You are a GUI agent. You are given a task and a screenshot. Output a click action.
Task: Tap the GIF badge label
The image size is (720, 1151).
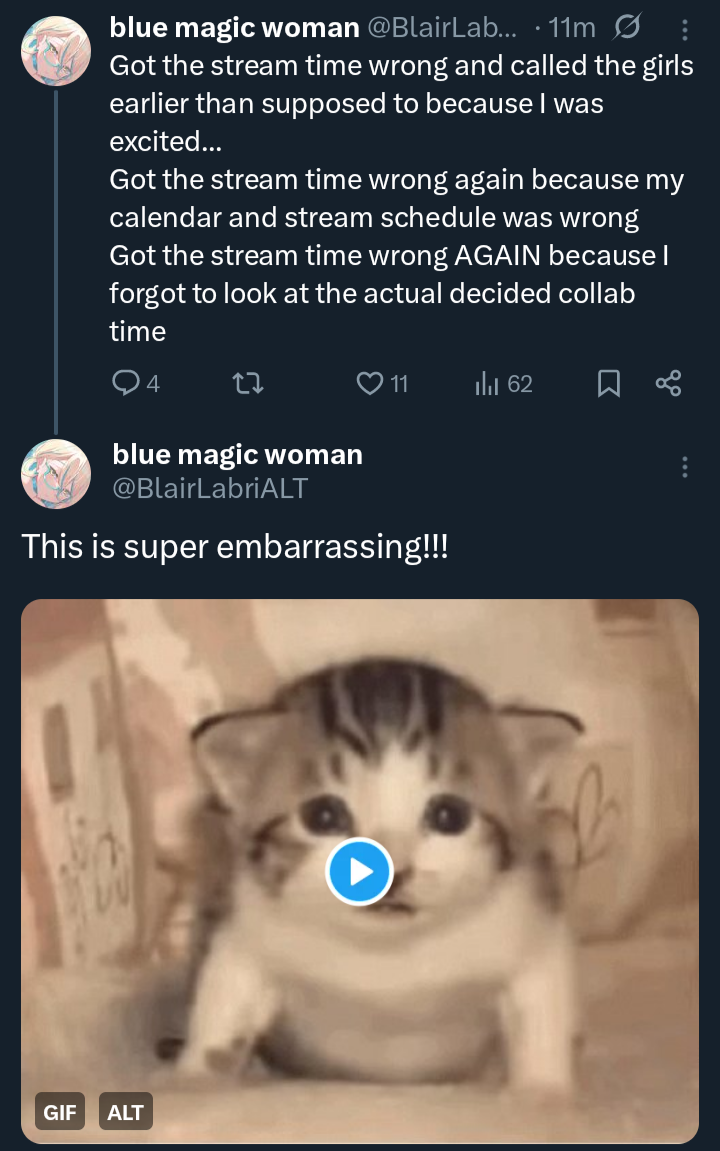pos(60,1112)
